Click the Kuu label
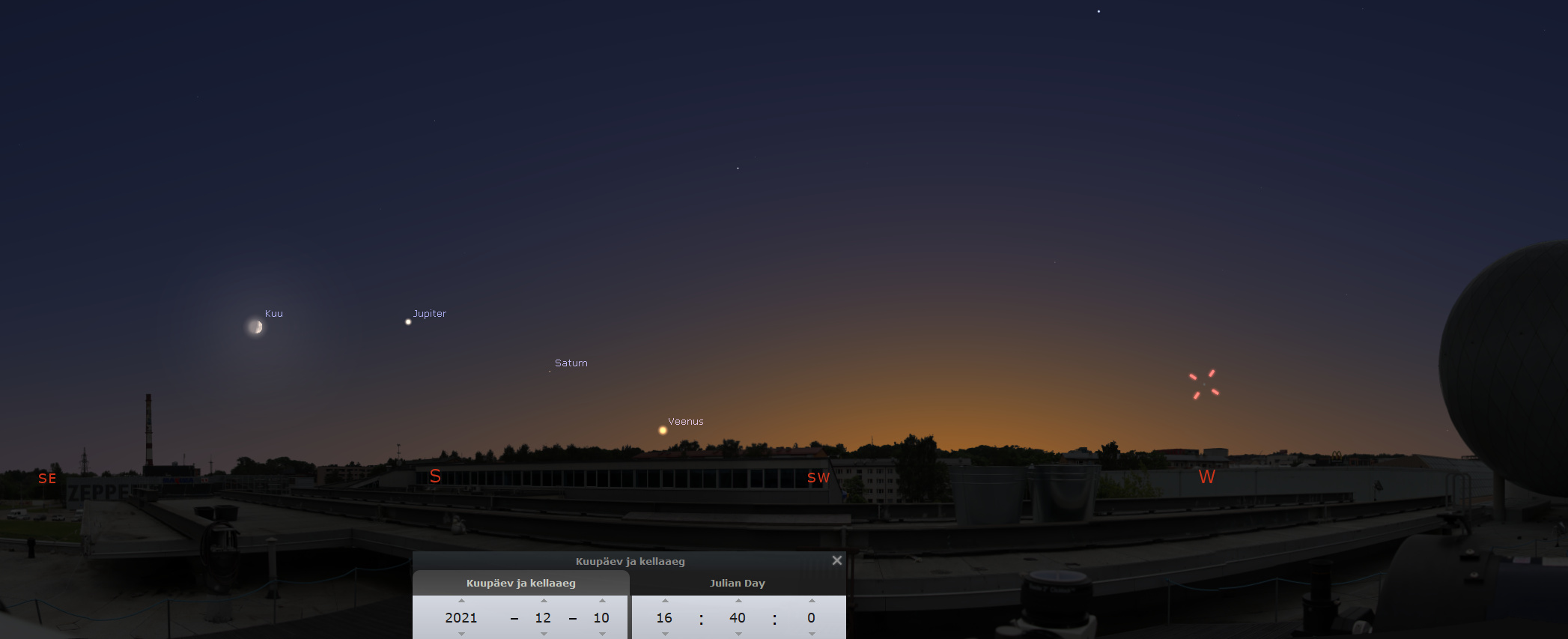Image resolution: width=1568 pixels, height=639 pixels. pyautogui.click(x=274, y=314)
